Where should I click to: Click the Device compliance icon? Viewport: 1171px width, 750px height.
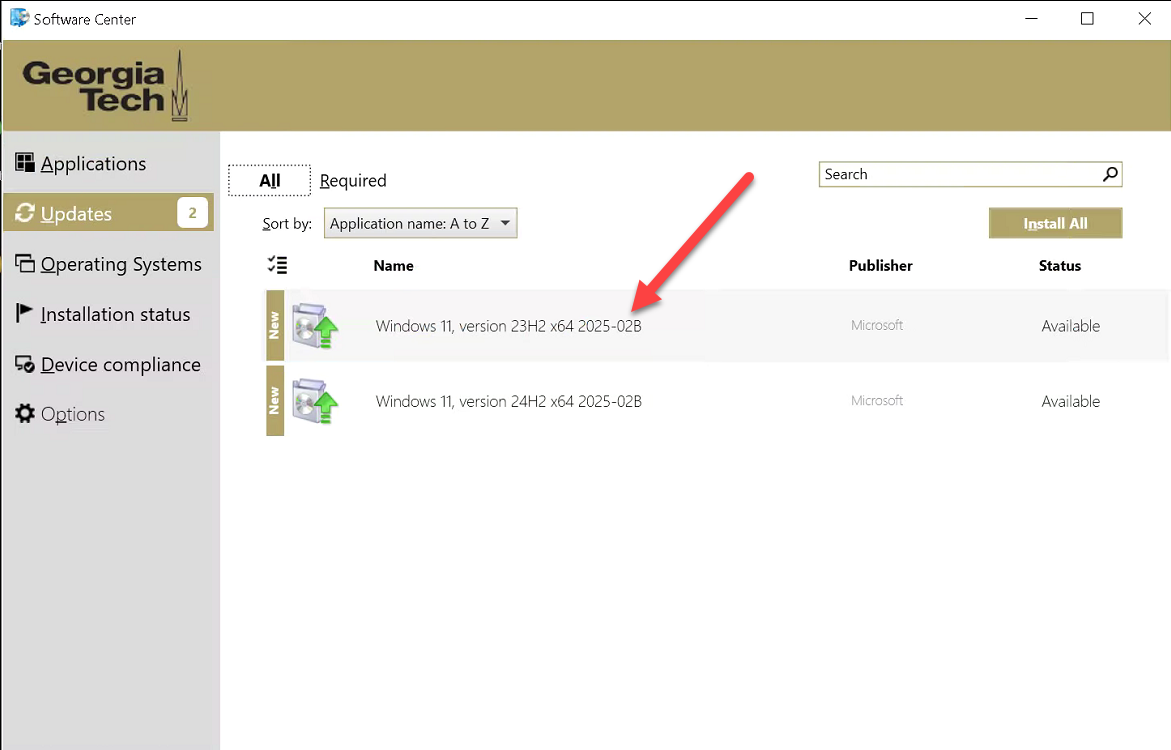coord(25,364)
